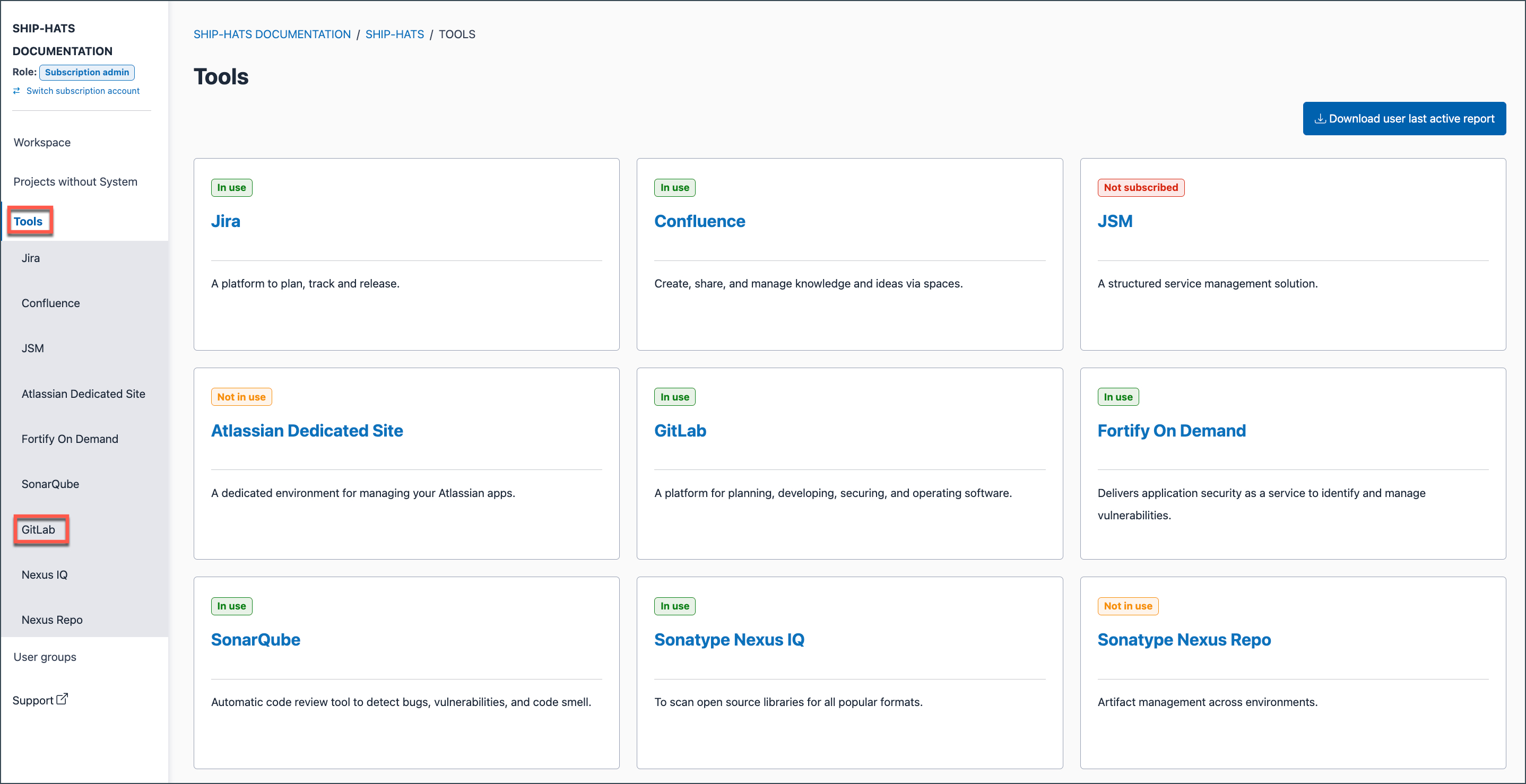
Task: Open Confluence in sidebar submenu
Action: pos(50,303)
